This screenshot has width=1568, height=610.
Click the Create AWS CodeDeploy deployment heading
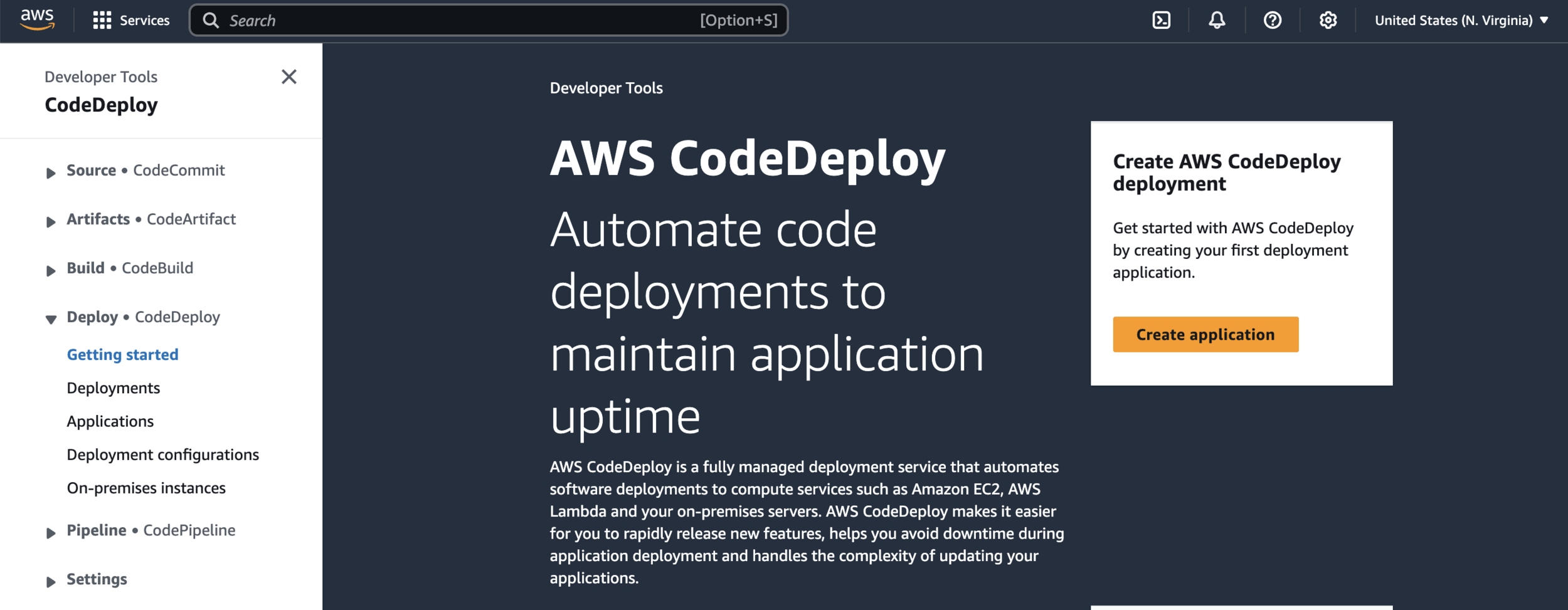pos(1226,172)
